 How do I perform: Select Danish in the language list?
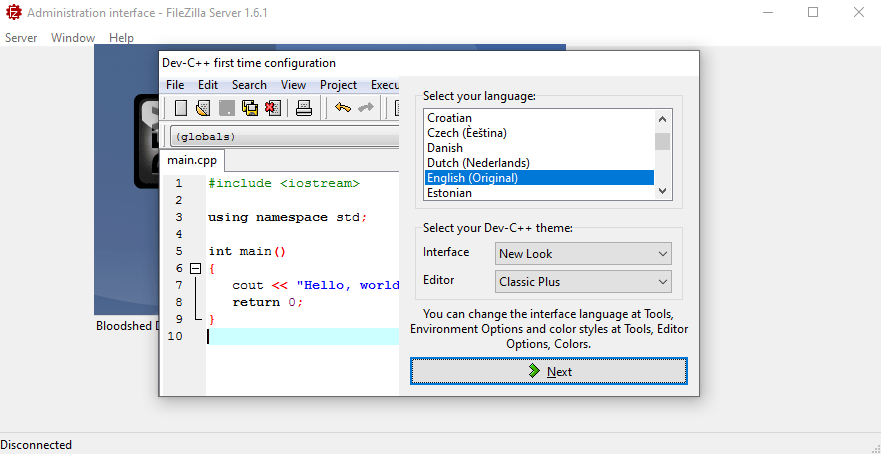(539, 148)
